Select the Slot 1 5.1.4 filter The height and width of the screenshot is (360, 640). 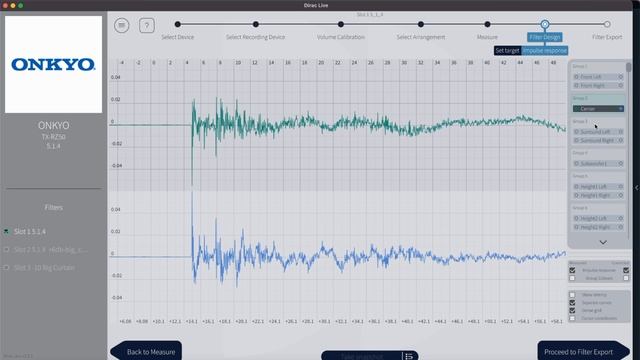pos(30,231)
